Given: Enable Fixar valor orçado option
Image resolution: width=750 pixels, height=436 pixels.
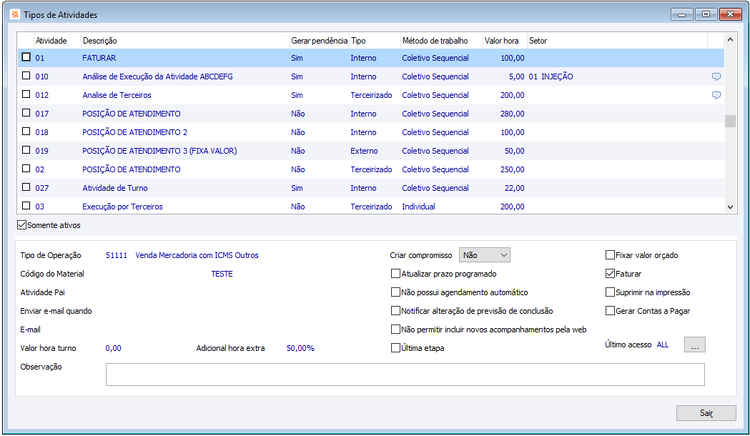Looking at the screenshot, I should coord(610,255).
